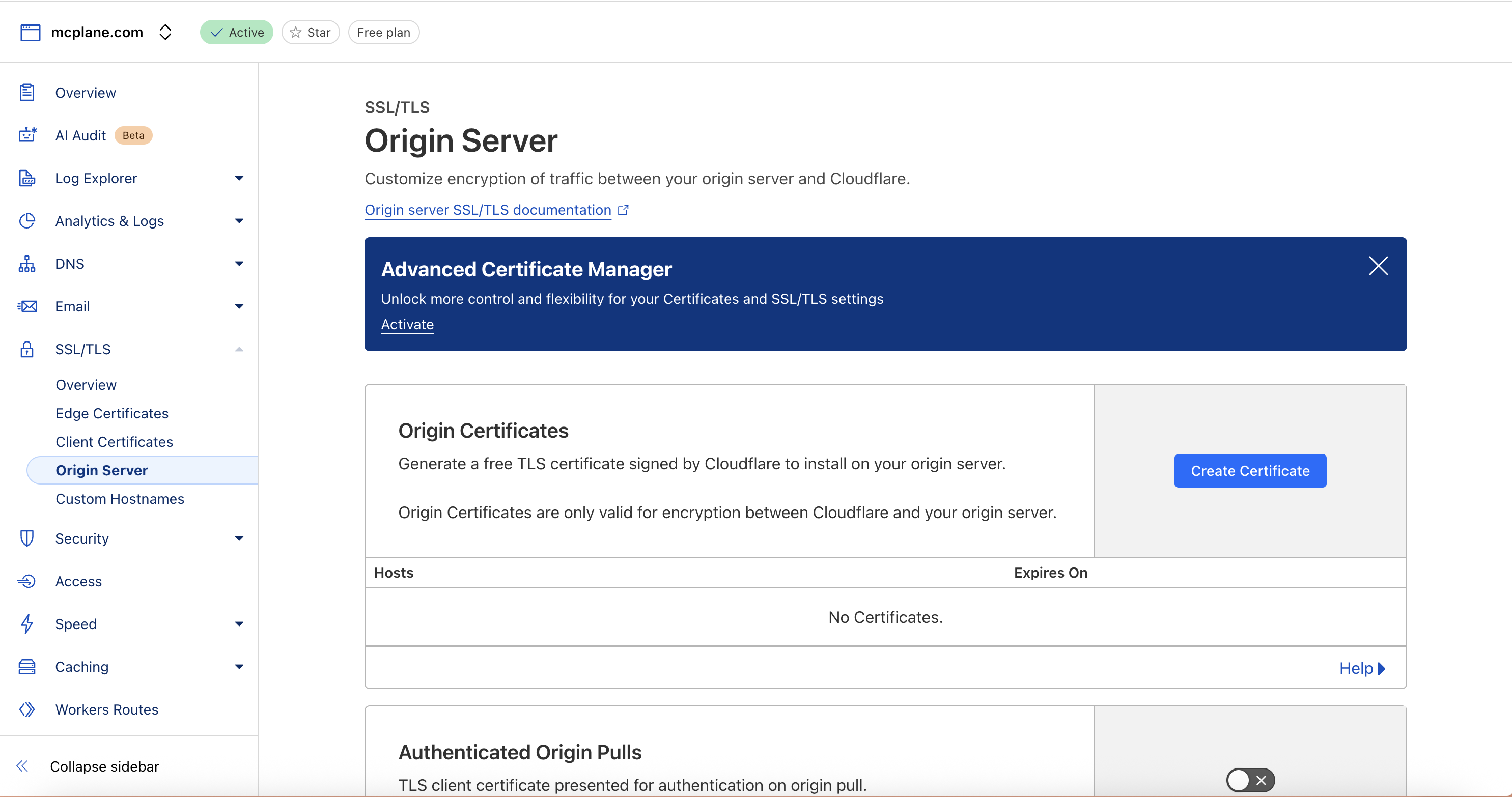
Task: Click the Security shield icon
Action: [27, 538]
